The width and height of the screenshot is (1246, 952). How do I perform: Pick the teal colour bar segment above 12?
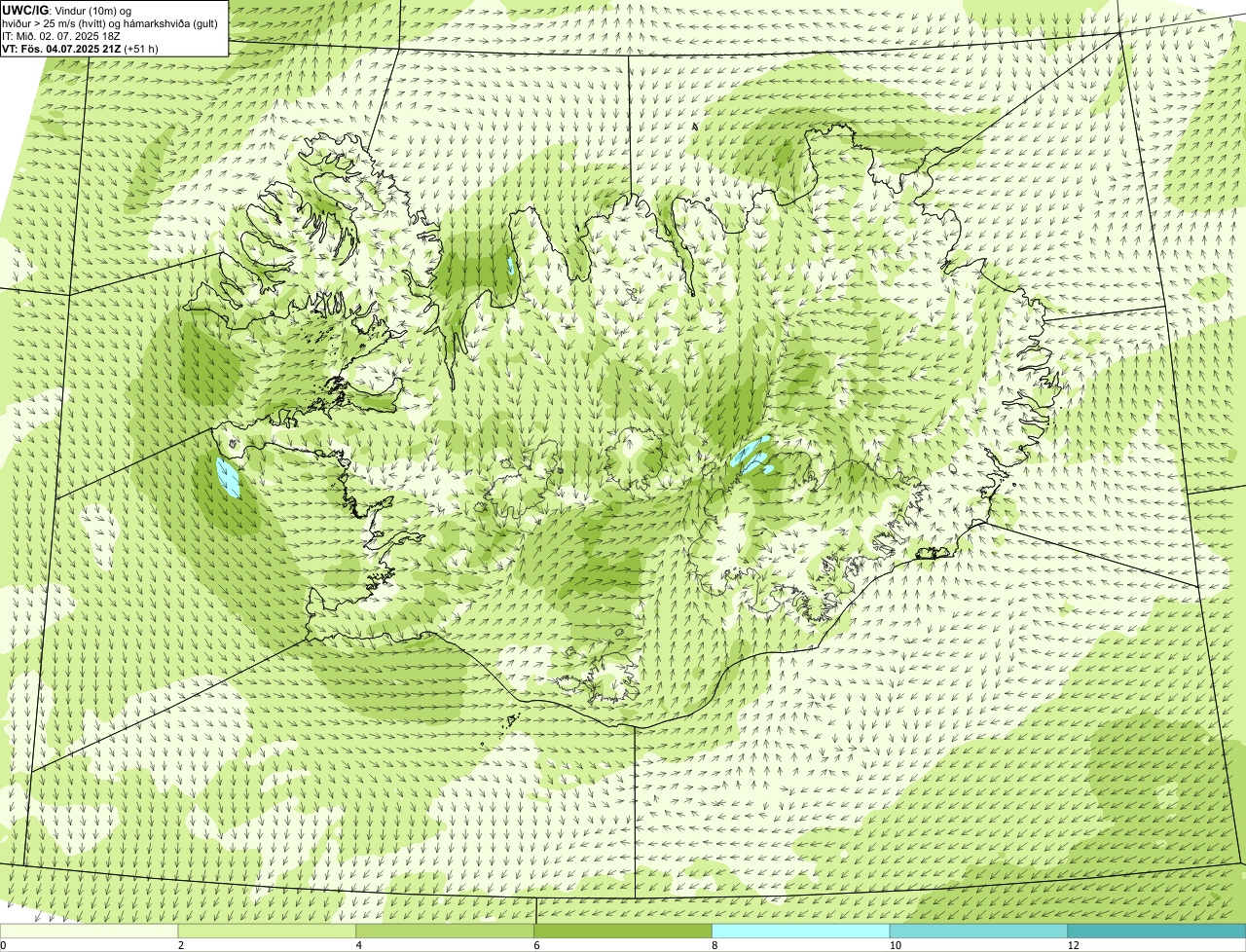(x=1156, y=931)
